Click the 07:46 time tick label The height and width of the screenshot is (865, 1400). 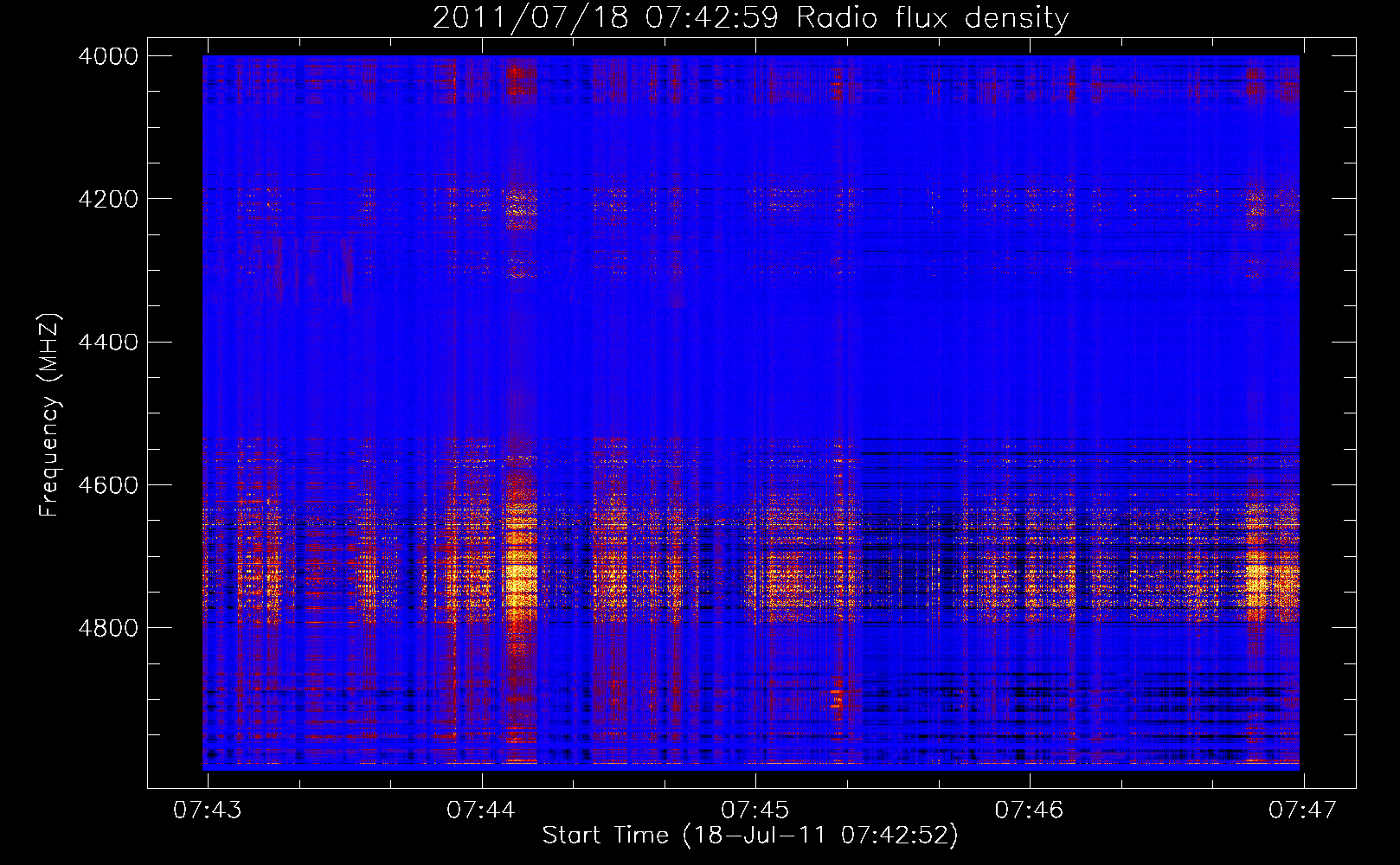1029,810
